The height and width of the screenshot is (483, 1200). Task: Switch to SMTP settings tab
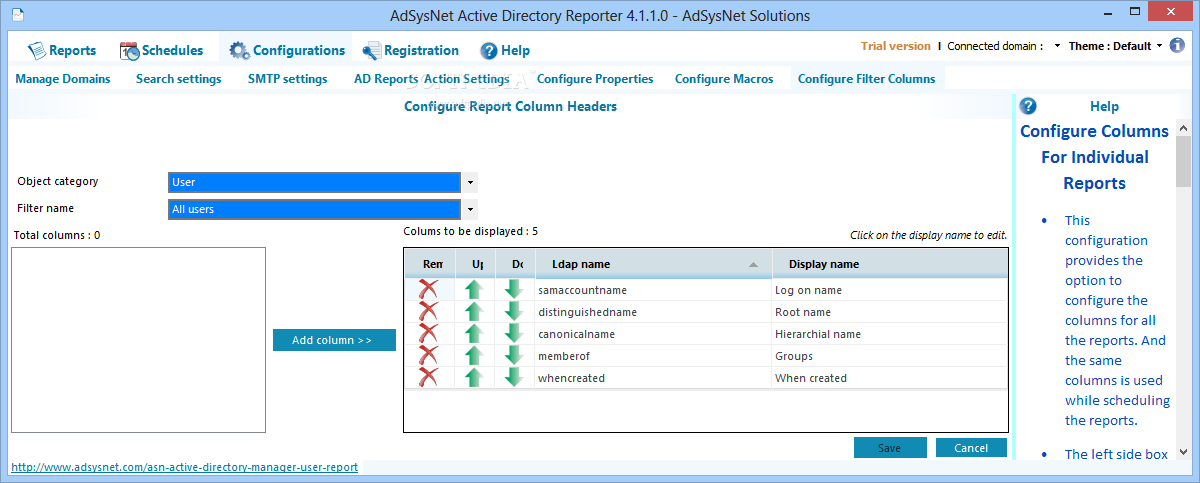tap(288, 79)
